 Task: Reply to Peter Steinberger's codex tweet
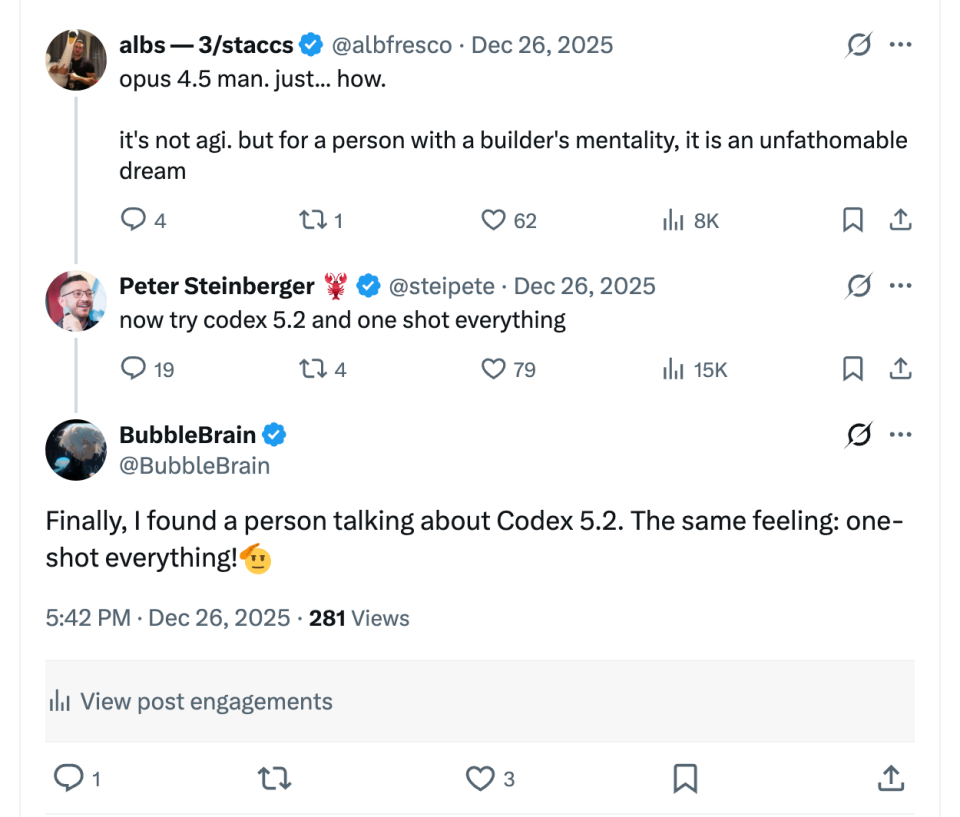[x=133, y=369]
